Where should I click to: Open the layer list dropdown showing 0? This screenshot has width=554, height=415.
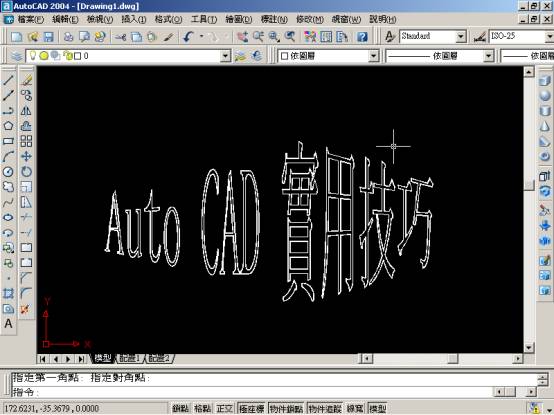pos(225,56)
